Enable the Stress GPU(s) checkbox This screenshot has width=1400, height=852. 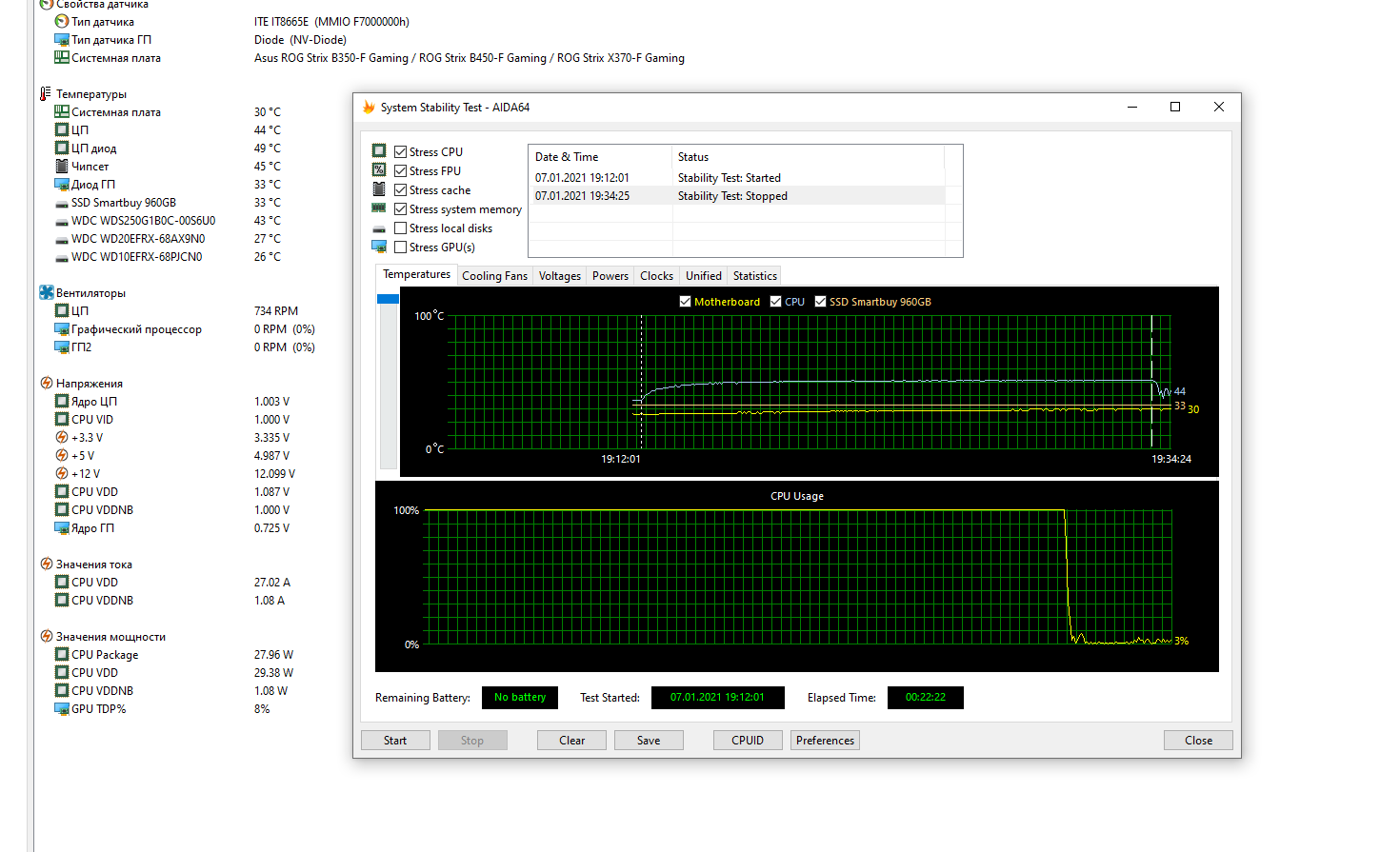point(401,247)
